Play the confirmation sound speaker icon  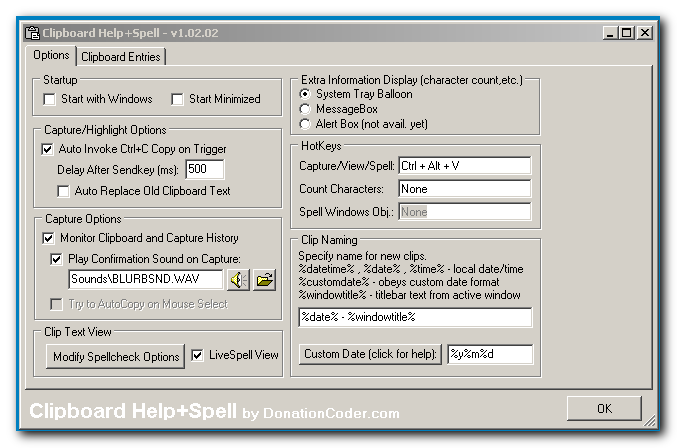pos(238,280)
